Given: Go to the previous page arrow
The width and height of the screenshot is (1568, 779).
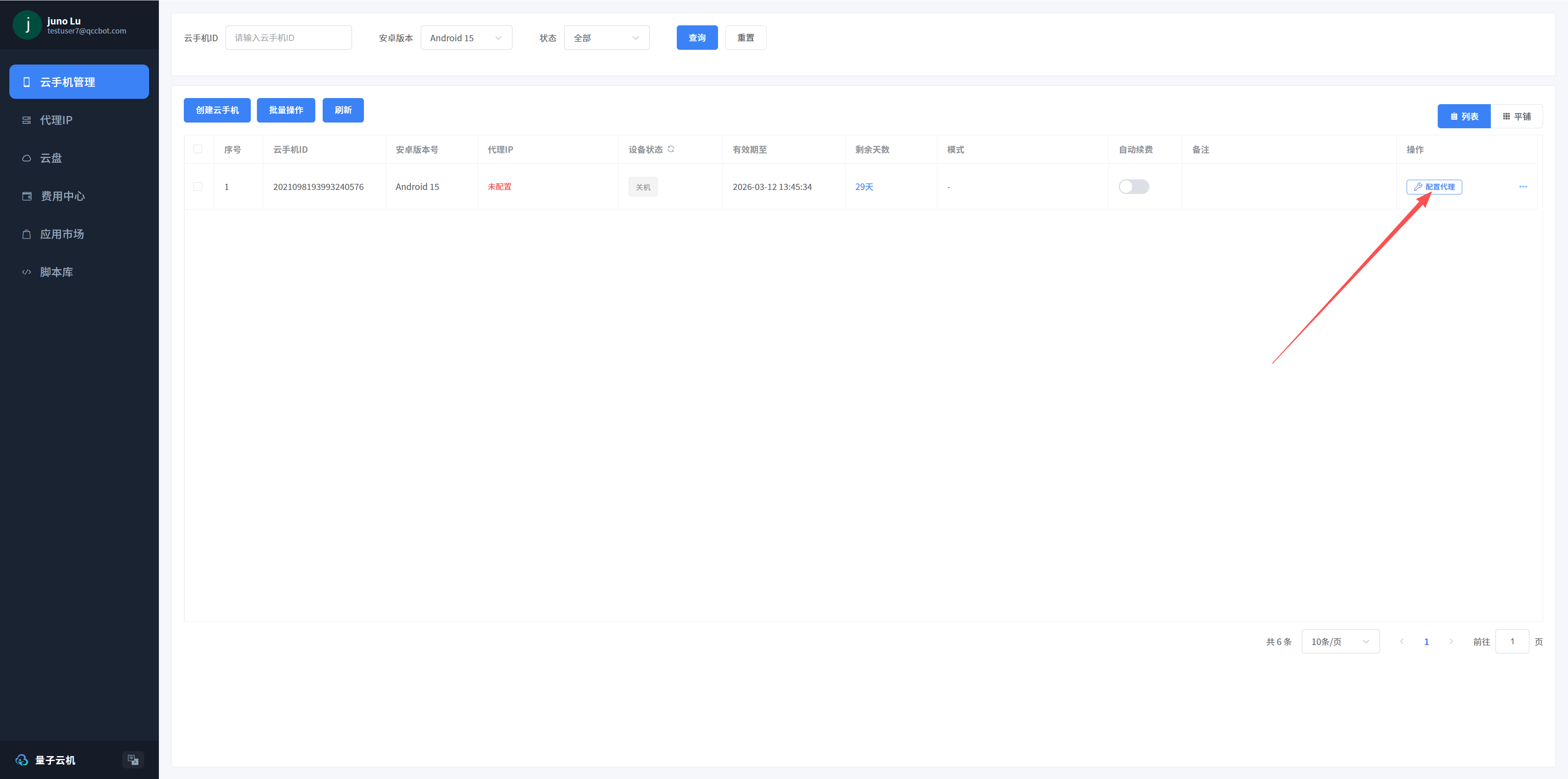Looking at the screenshot, I should click(x=1402, y=641).
